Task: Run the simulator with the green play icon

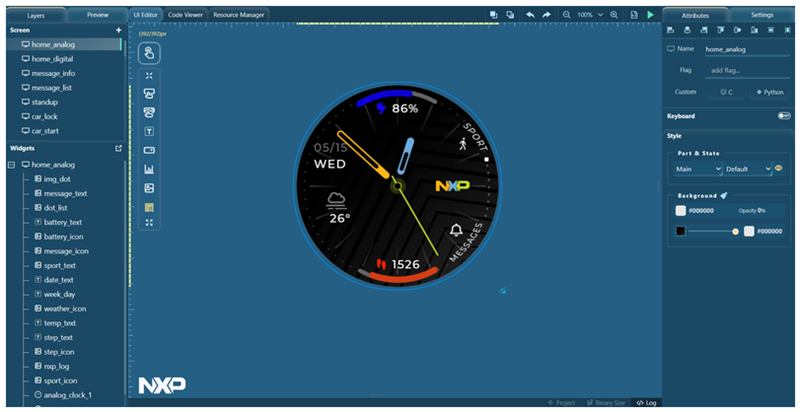Action: click(x=651, y=15)
